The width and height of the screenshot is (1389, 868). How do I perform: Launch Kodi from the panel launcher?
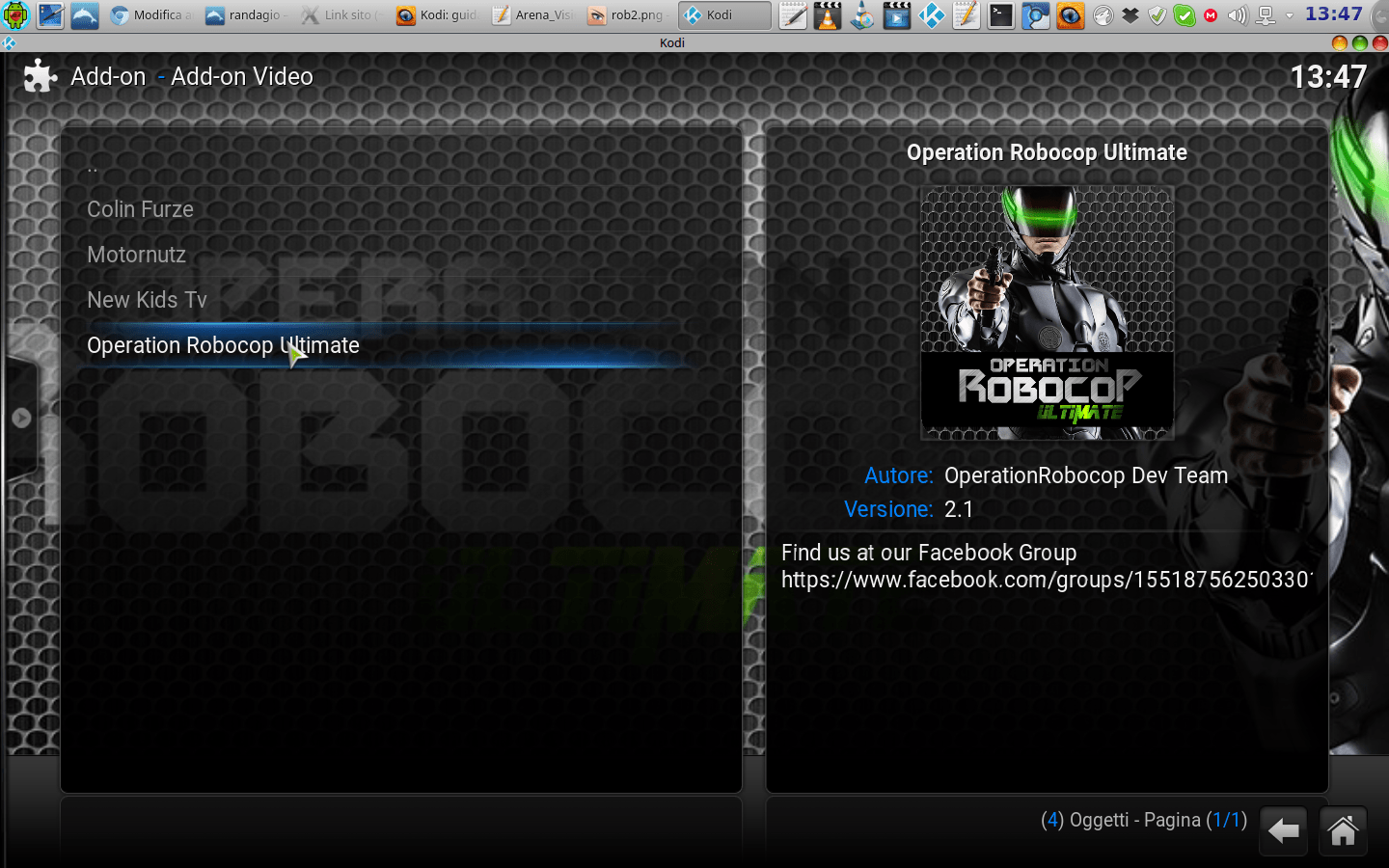click(x=932, y=15)
